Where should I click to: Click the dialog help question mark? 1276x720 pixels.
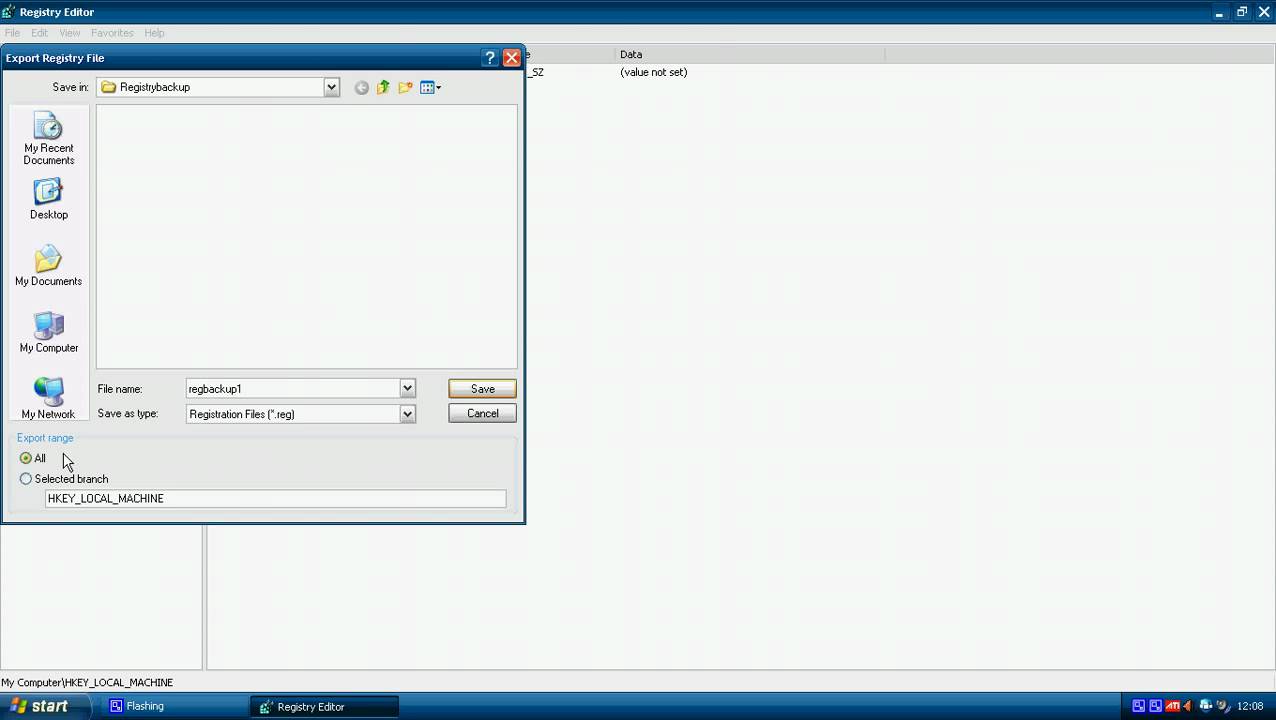[490, 58]
